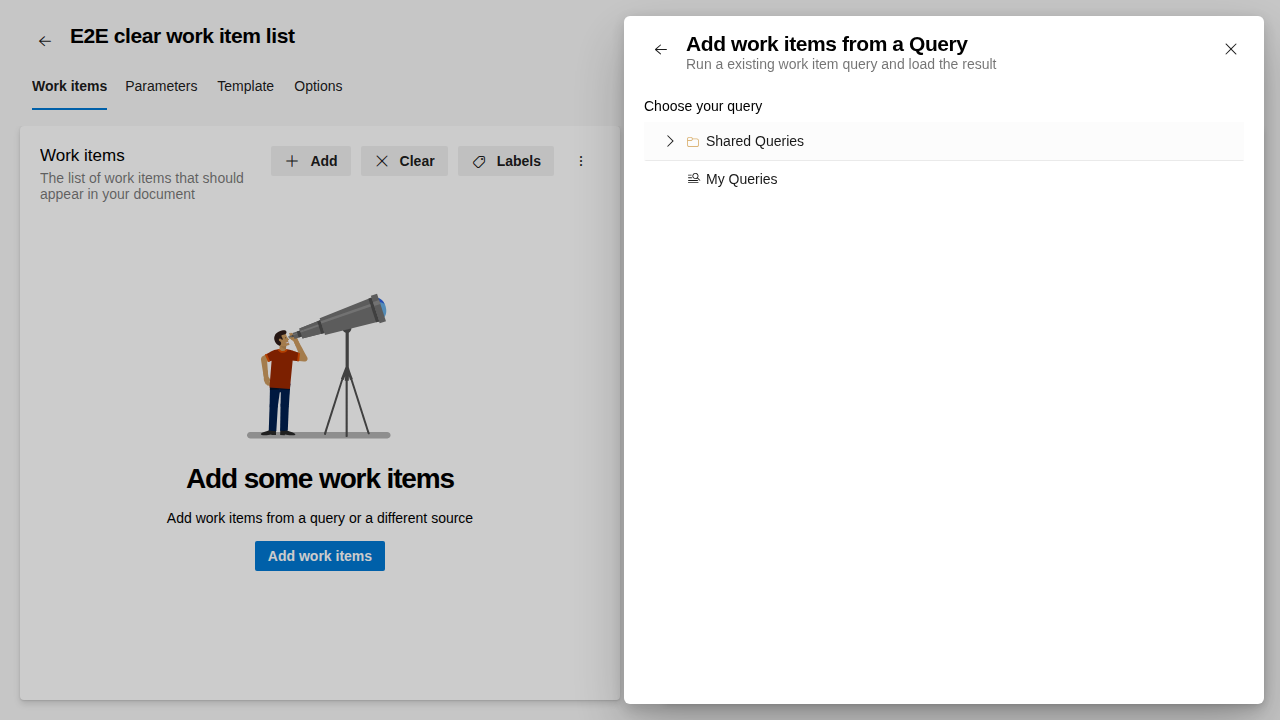Expand the Shared Queries tree node
Screen dimensions: 1280x720
pos(670,141)
